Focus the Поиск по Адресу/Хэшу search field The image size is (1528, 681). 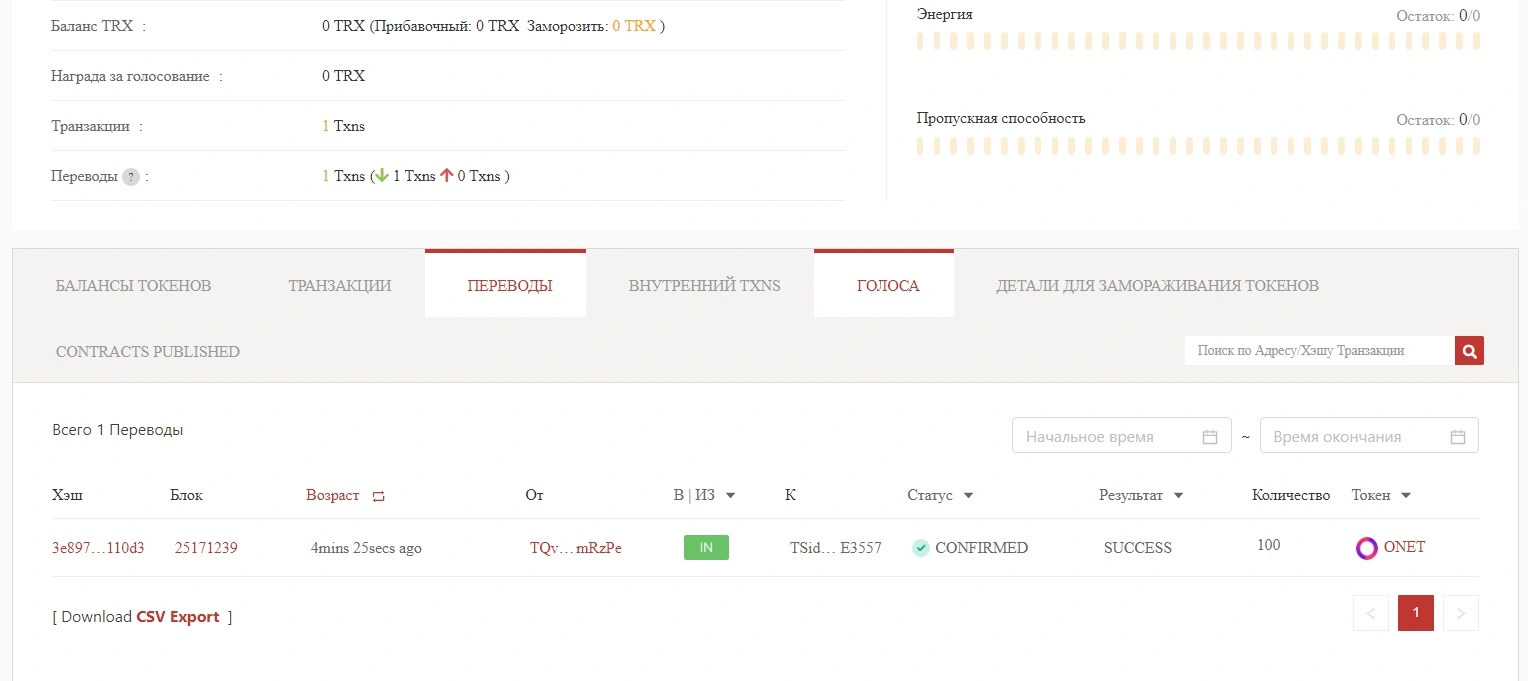pos(1319,351)
